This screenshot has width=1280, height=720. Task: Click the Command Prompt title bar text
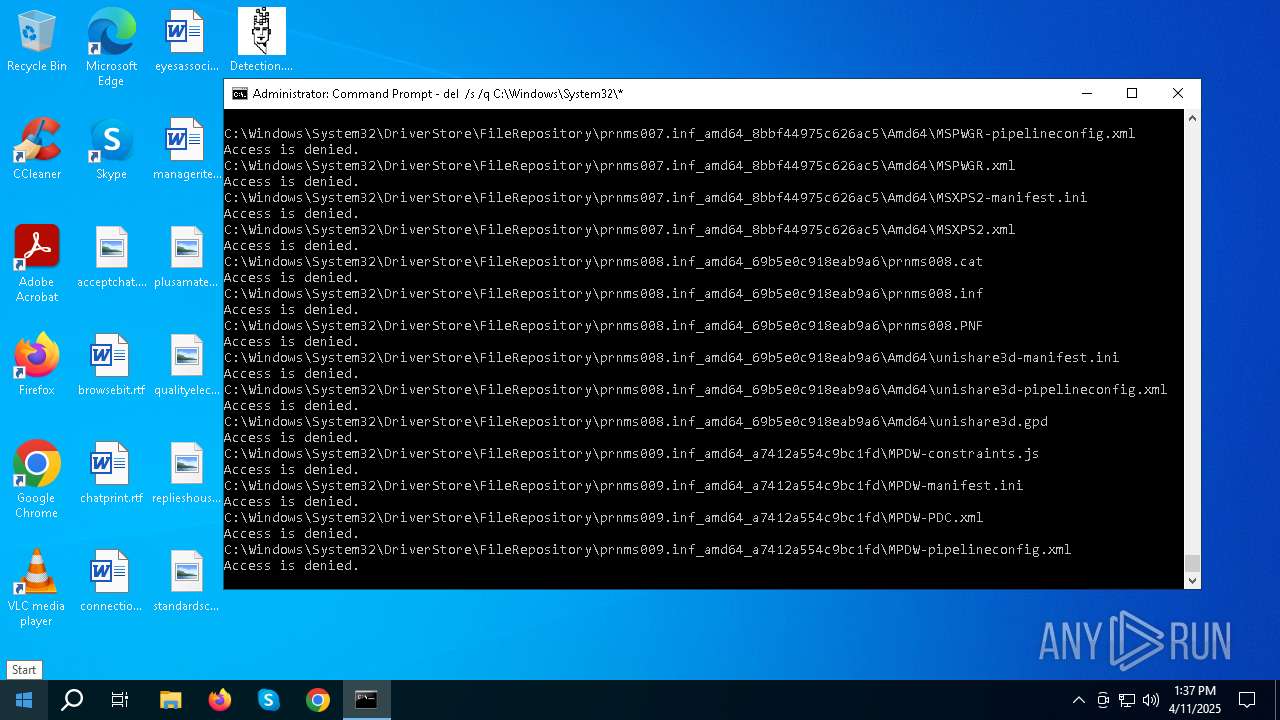pos(438,94)
